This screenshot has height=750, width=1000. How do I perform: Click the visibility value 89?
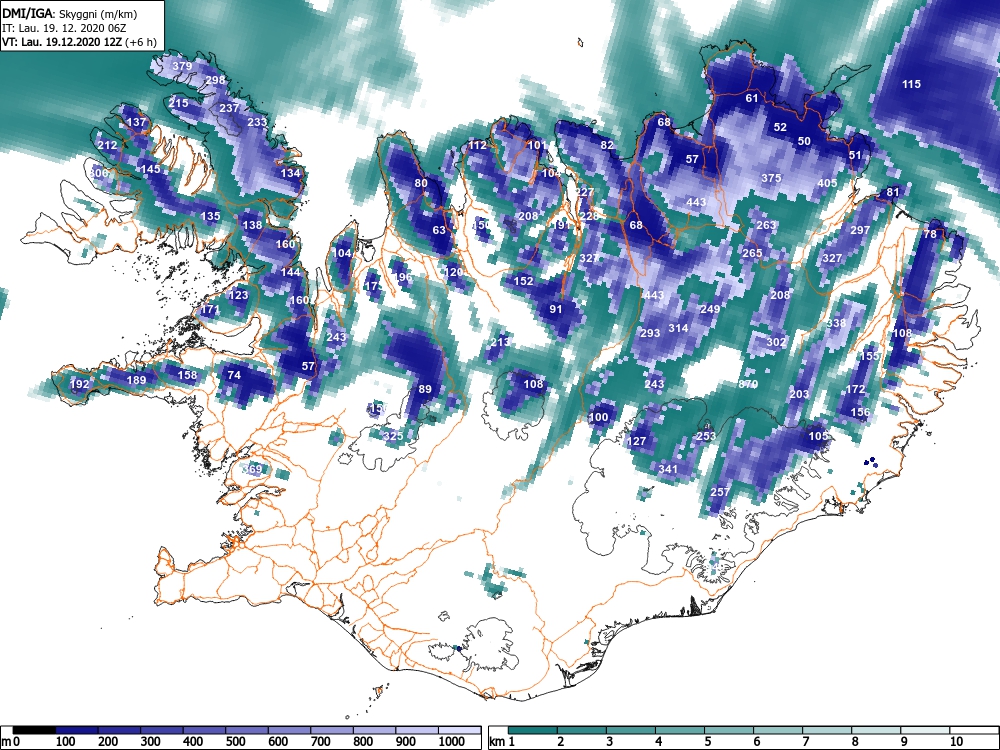425,388
